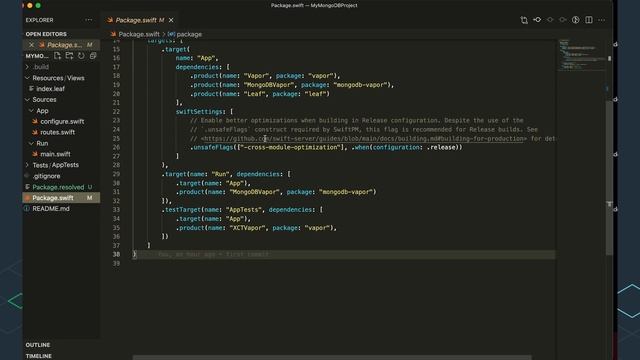Image resolution: width=640 pixels, height=360 pixels.
Task: Expand the OUTLINE section
Action: tap(38, 345)
